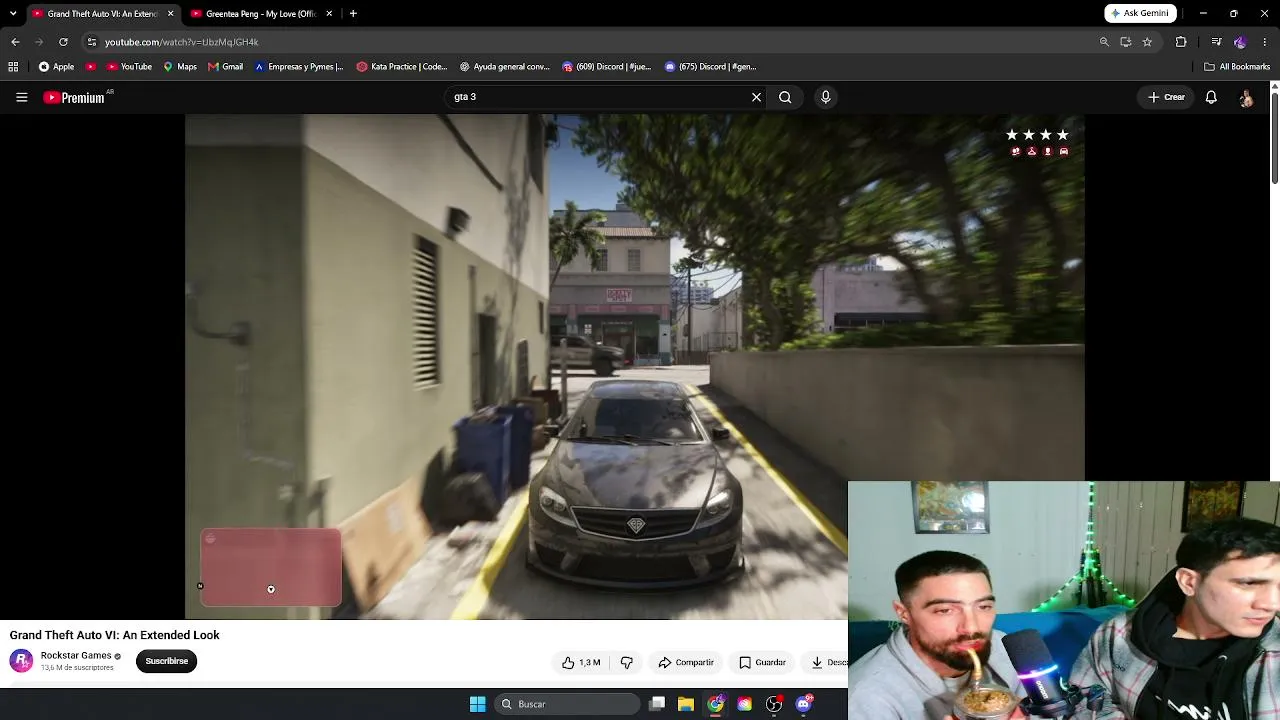The image size is (1280, 720).
Task: Switch to the Greentea Peng tab
Action: pos(260,14)
